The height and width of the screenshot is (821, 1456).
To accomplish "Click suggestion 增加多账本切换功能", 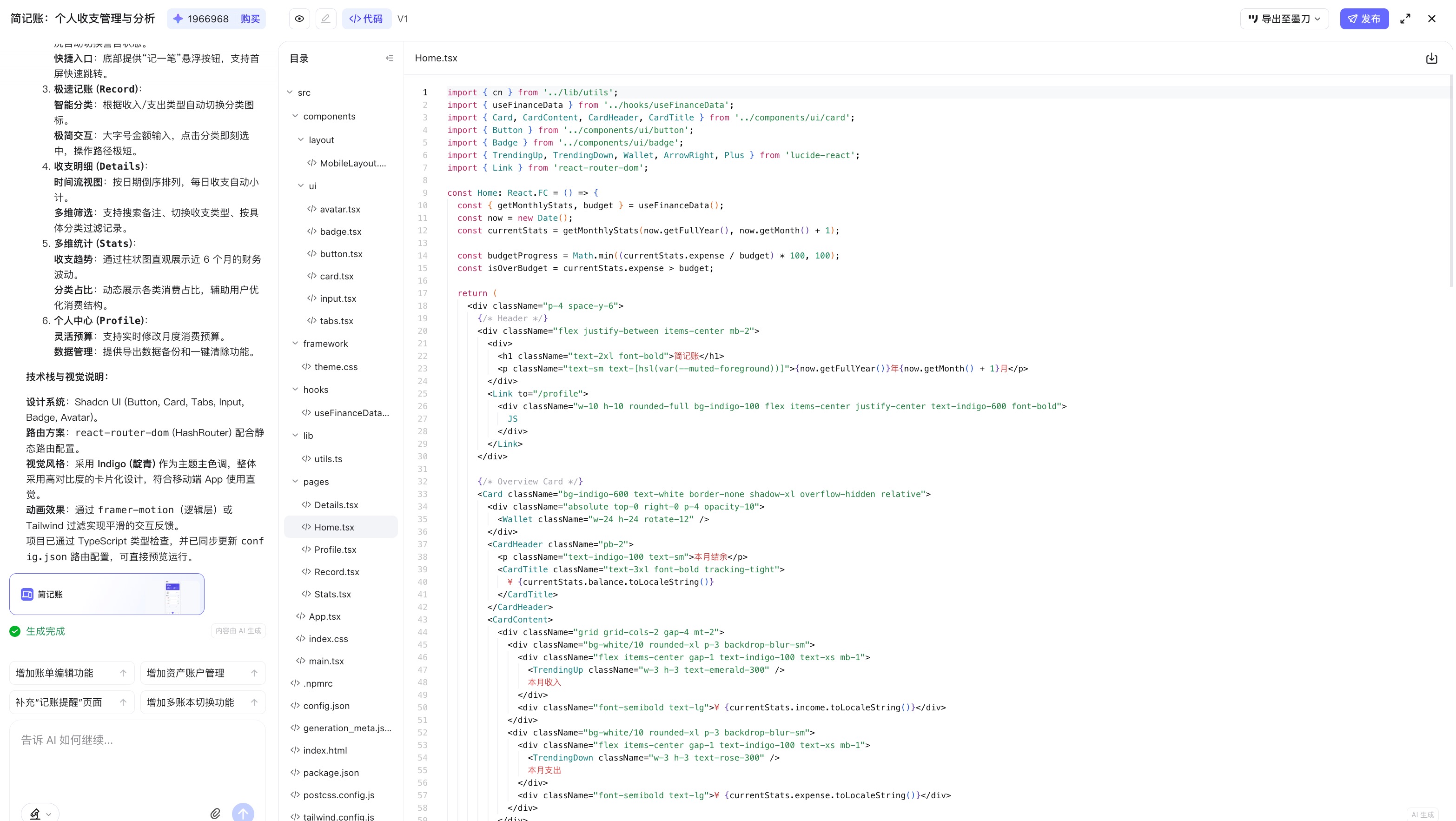I will point(202,702).
